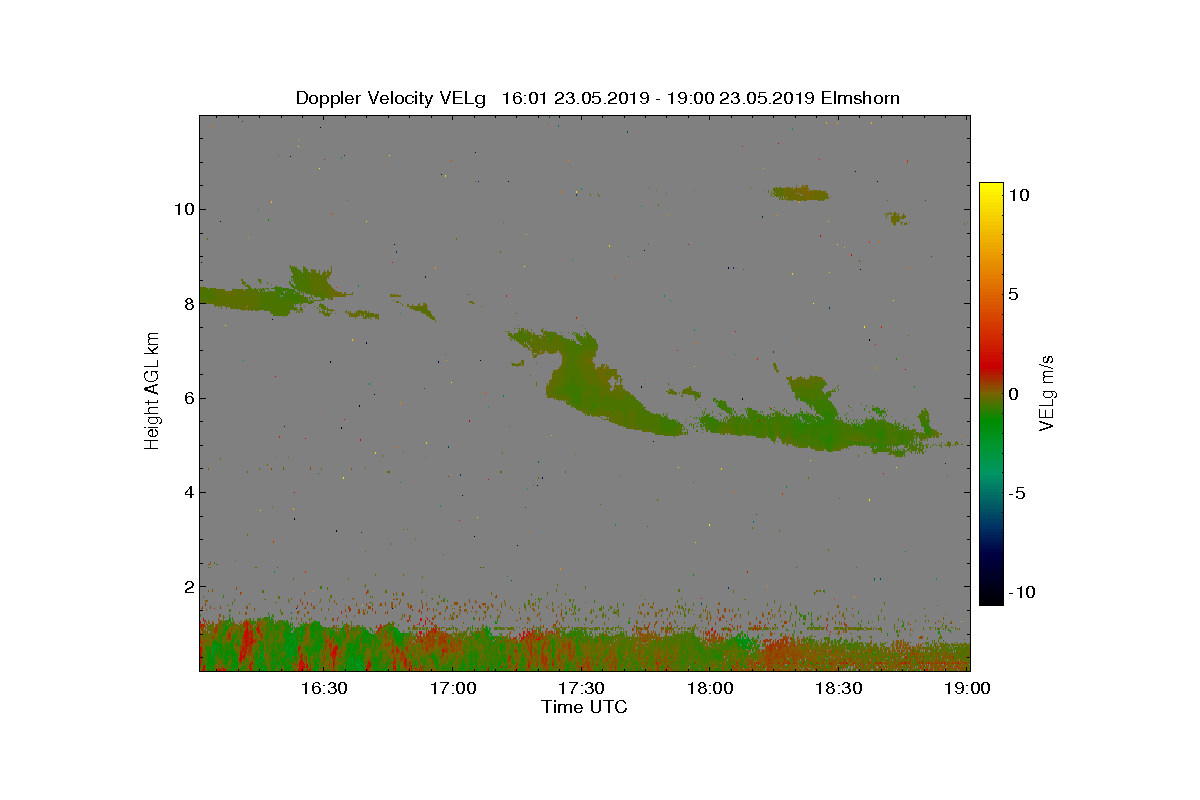The height and width of the screenshot is (800, 1200).
Task: Click the 18:00 time tick label
Action: click(x=710, y=688)
